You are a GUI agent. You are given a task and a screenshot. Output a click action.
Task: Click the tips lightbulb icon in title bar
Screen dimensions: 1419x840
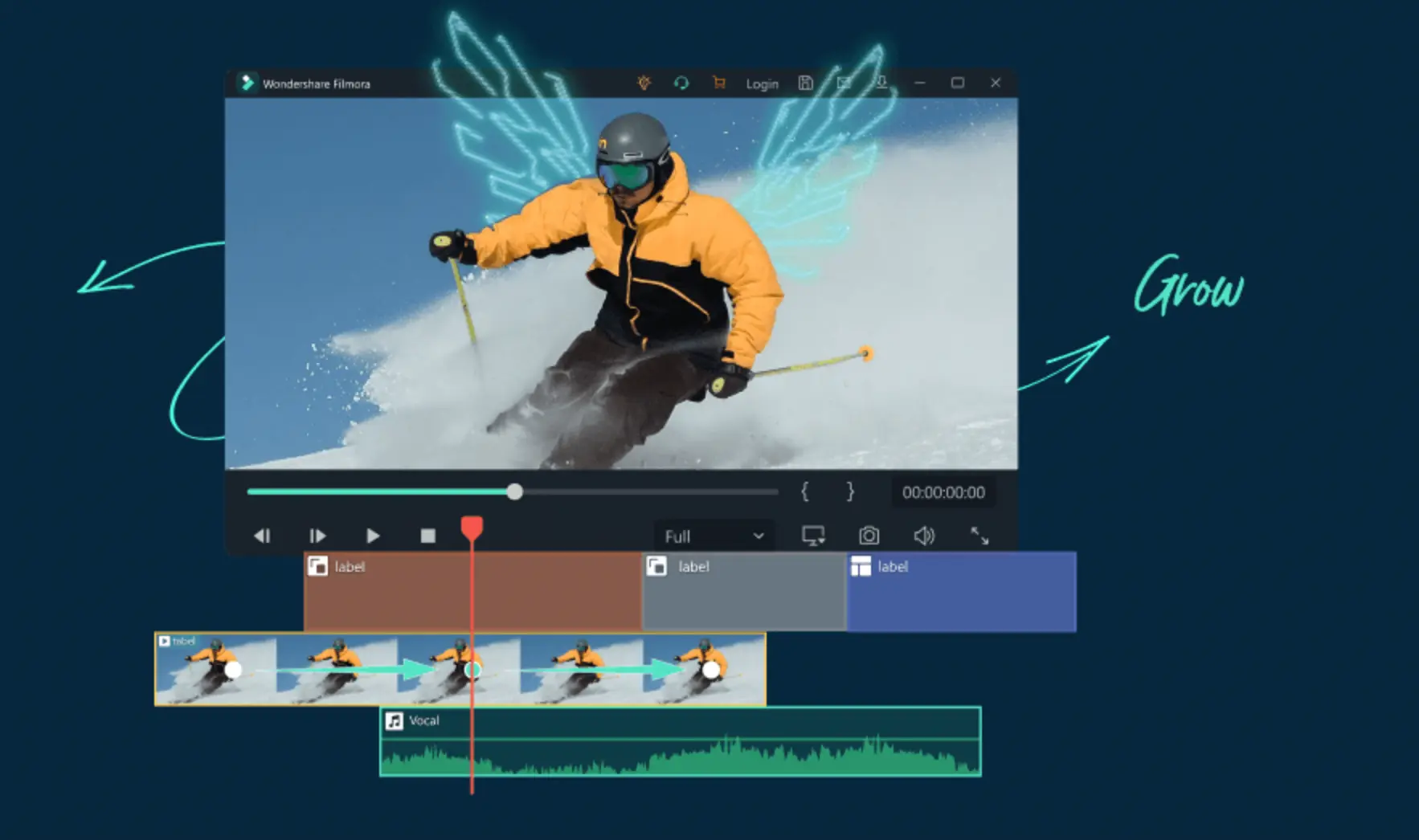pos(645,83)
